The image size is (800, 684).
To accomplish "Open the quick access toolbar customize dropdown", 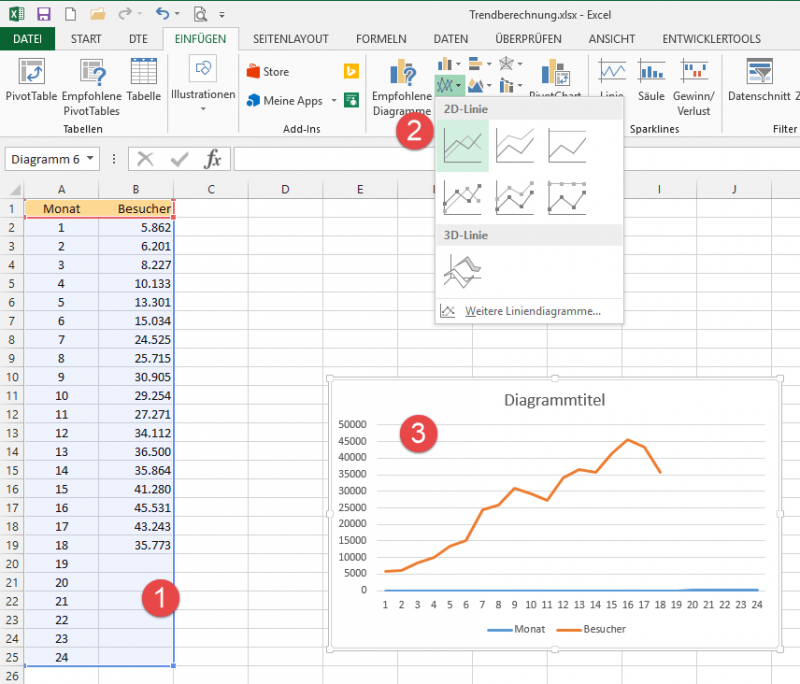I will (222, 14).
